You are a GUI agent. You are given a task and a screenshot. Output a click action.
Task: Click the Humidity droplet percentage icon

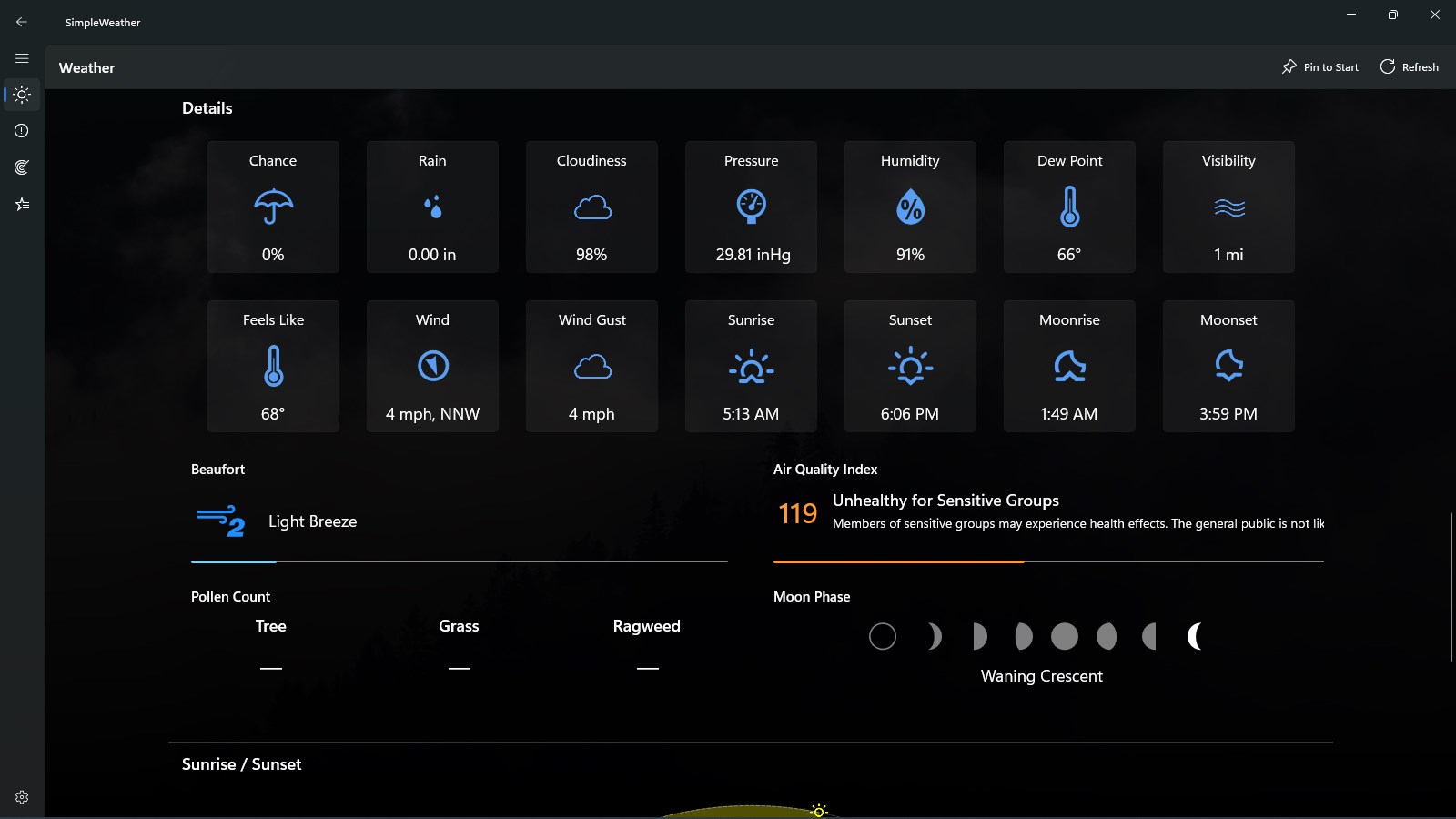pos(910,207)
